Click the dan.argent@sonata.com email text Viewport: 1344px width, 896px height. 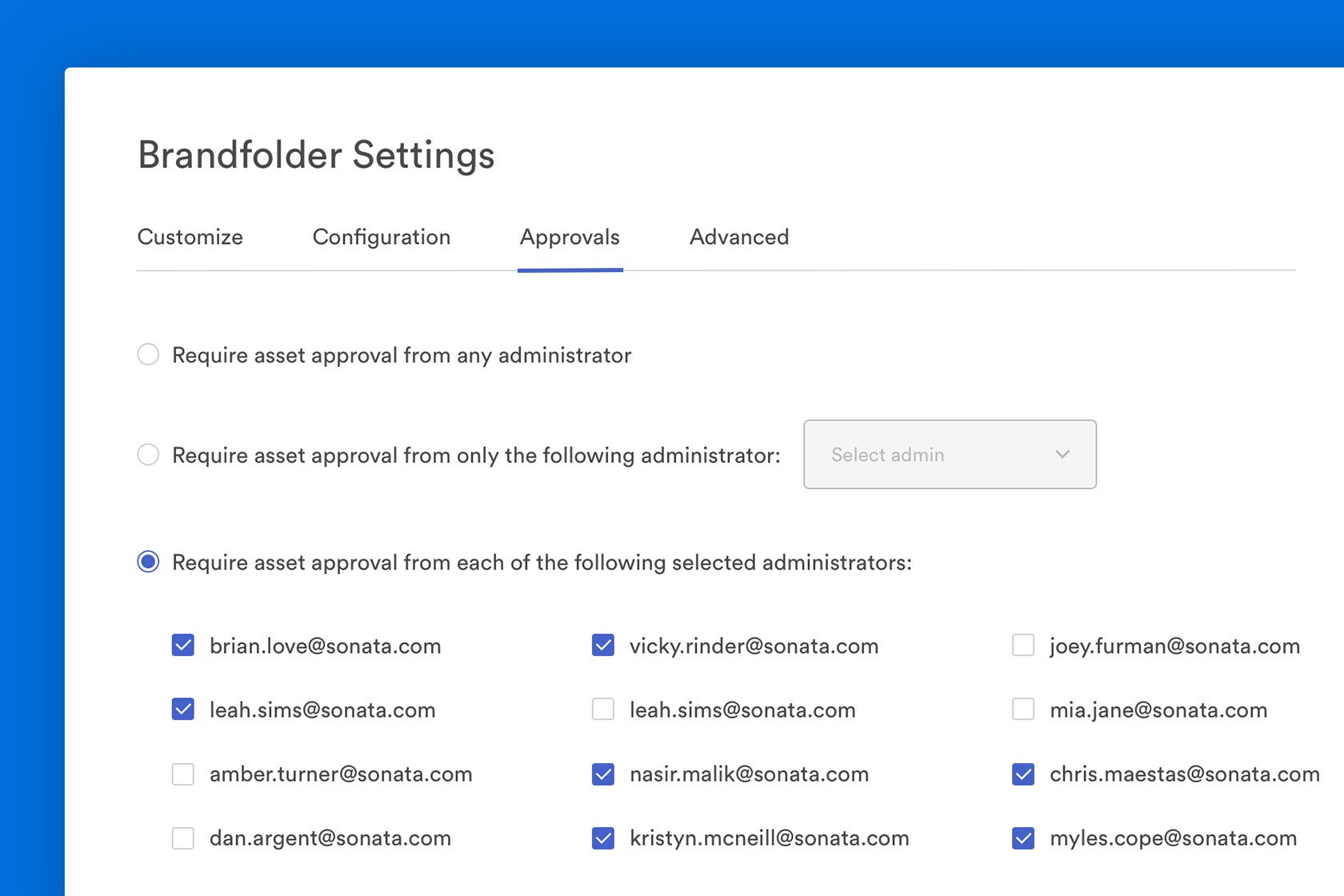click(330, 838)
